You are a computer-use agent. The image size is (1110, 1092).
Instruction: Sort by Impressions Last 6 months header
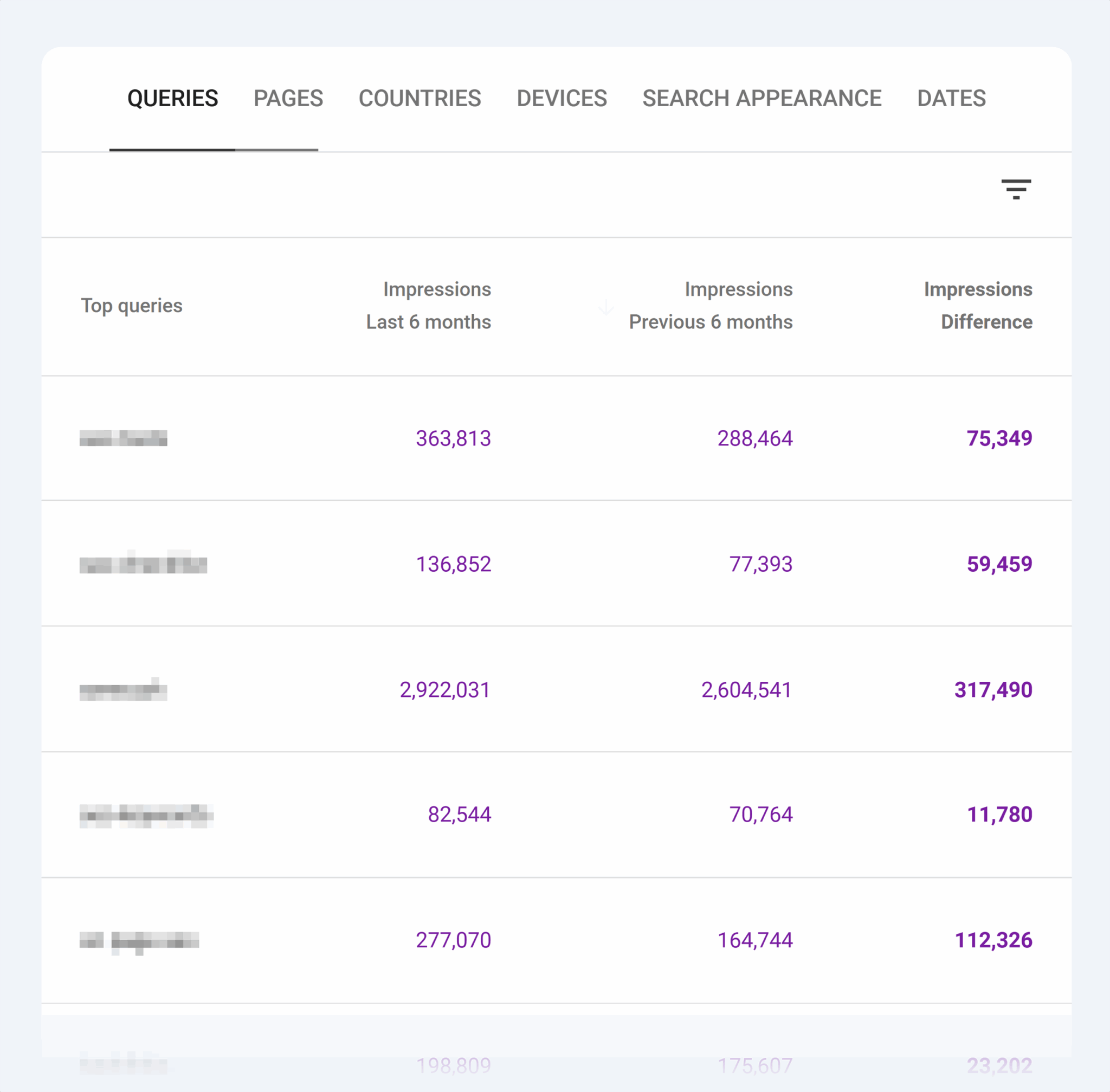pos(429,306)
